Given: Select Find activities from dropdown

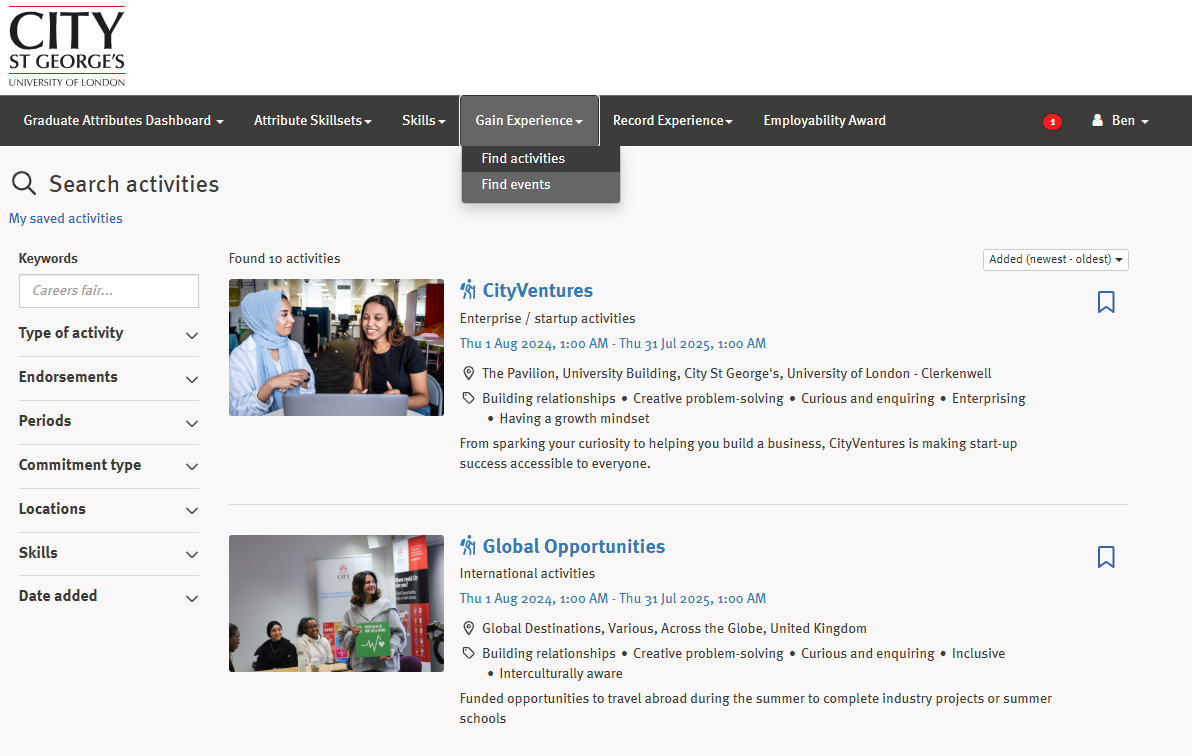Looking at the screenshot, I should click(x=541, y=158).
